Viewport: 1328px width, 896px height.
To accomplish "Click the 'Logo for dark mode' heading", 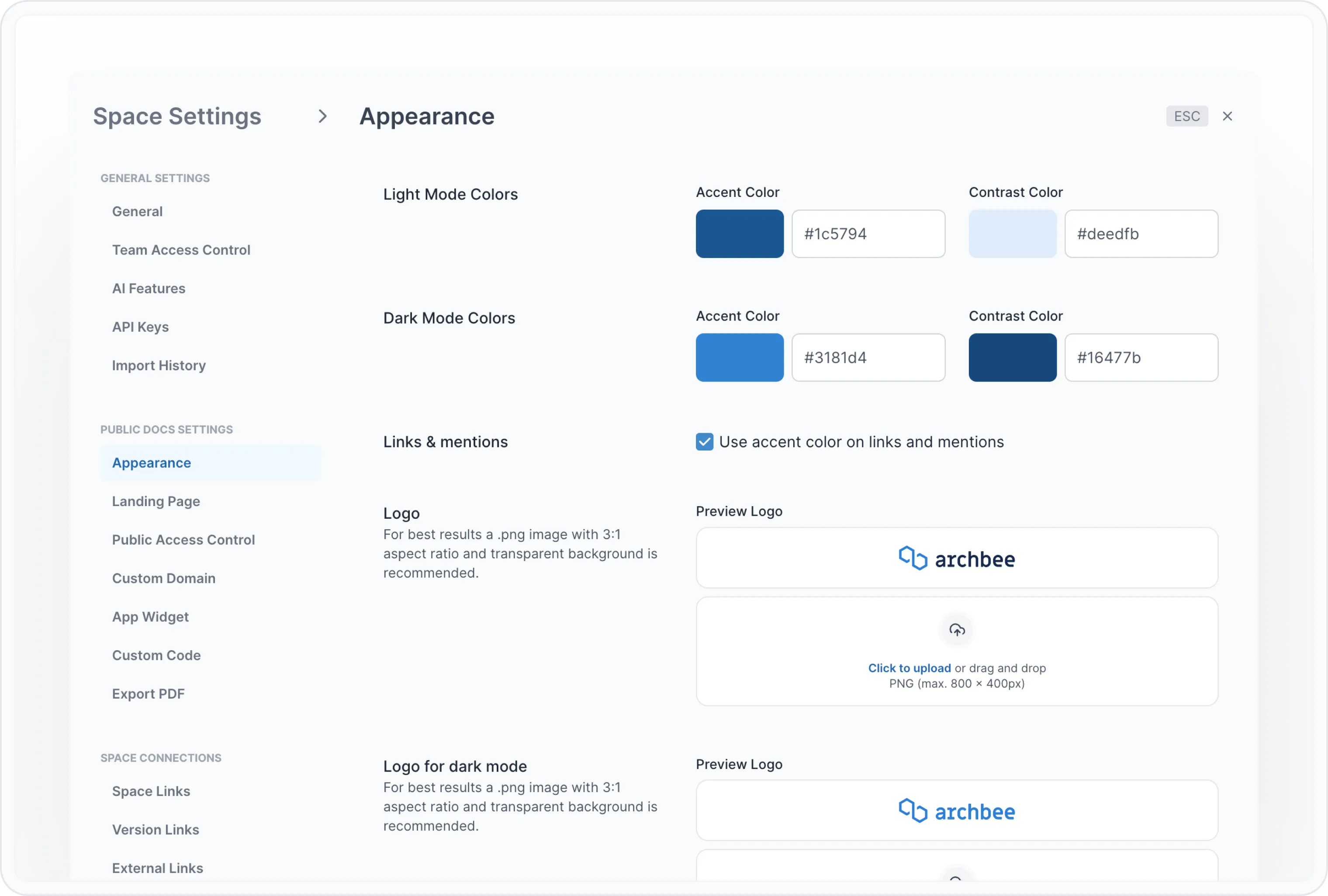I will (455, 766).
